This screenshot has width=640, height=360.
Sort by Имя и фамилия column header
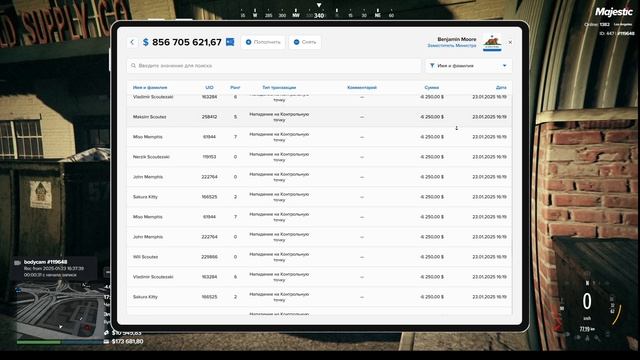[150, 87]
